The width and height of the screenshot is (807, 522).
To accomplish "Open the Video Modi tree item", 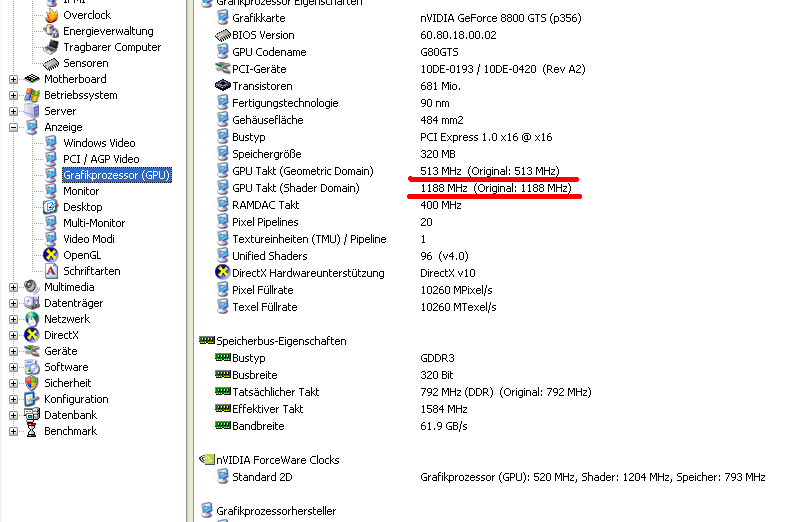I will click(89, 239).
